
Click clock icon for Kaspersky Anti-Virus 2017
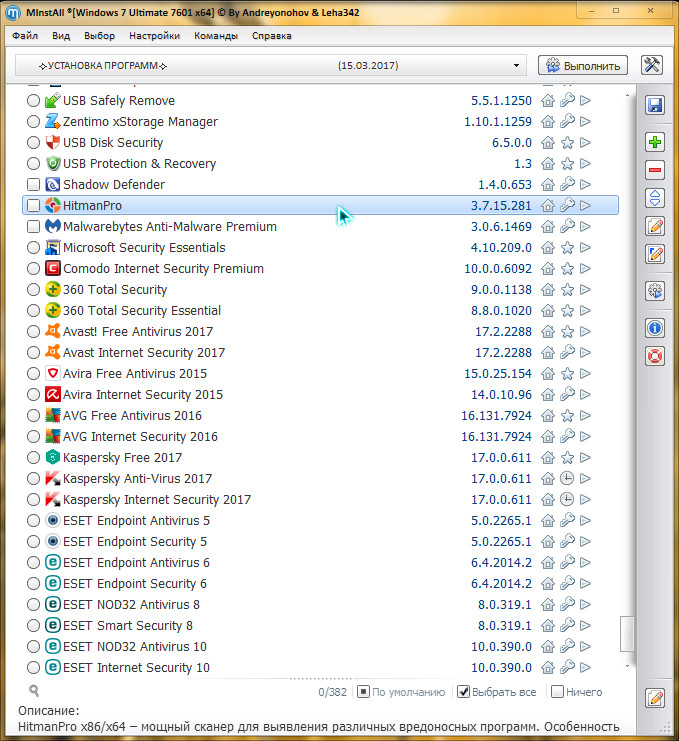pyautogui.click(x=567, y=478)
